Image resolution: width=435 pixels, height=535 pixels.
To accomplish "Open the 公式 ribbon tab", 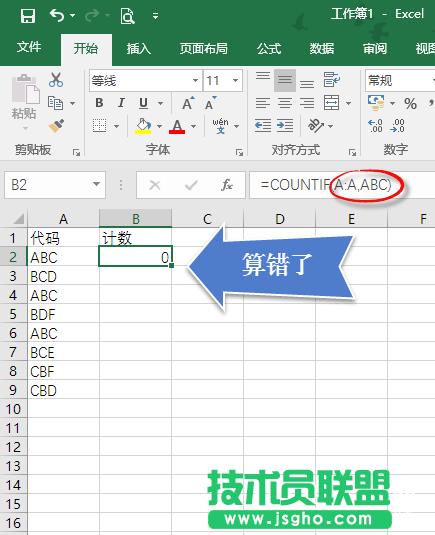I will pyautogui.click(x=269, y=48).
